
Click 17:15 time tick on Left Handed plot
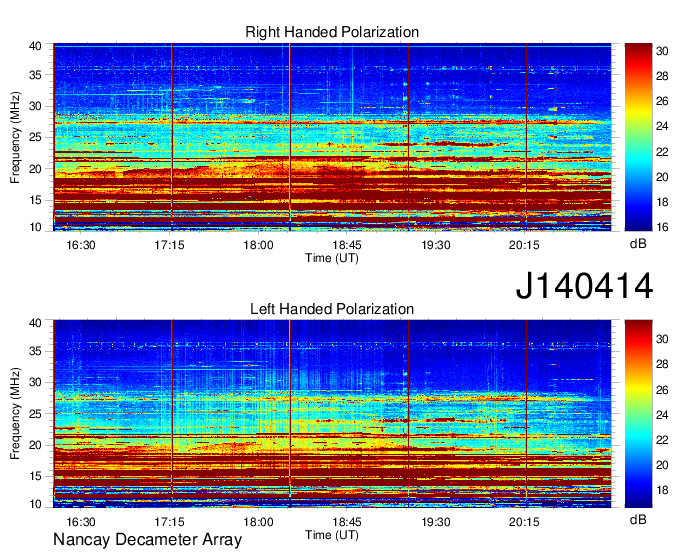pyautogui.click(x=170, y=522)
